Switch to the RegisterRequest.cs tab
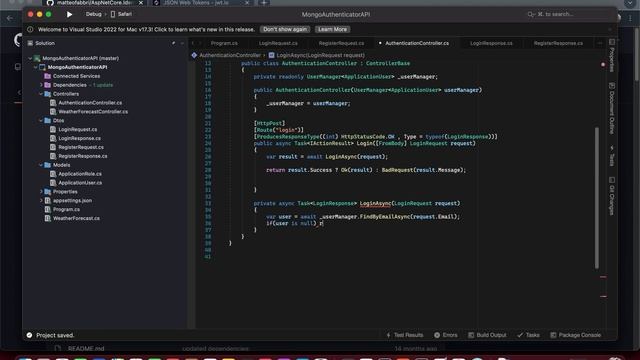The height and width of the screenshot is (360, 640). tap(341, 43)
